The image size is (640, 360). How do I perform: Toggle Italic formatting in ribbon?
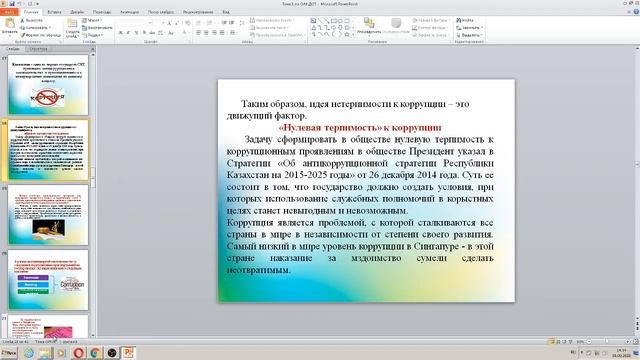128,33
